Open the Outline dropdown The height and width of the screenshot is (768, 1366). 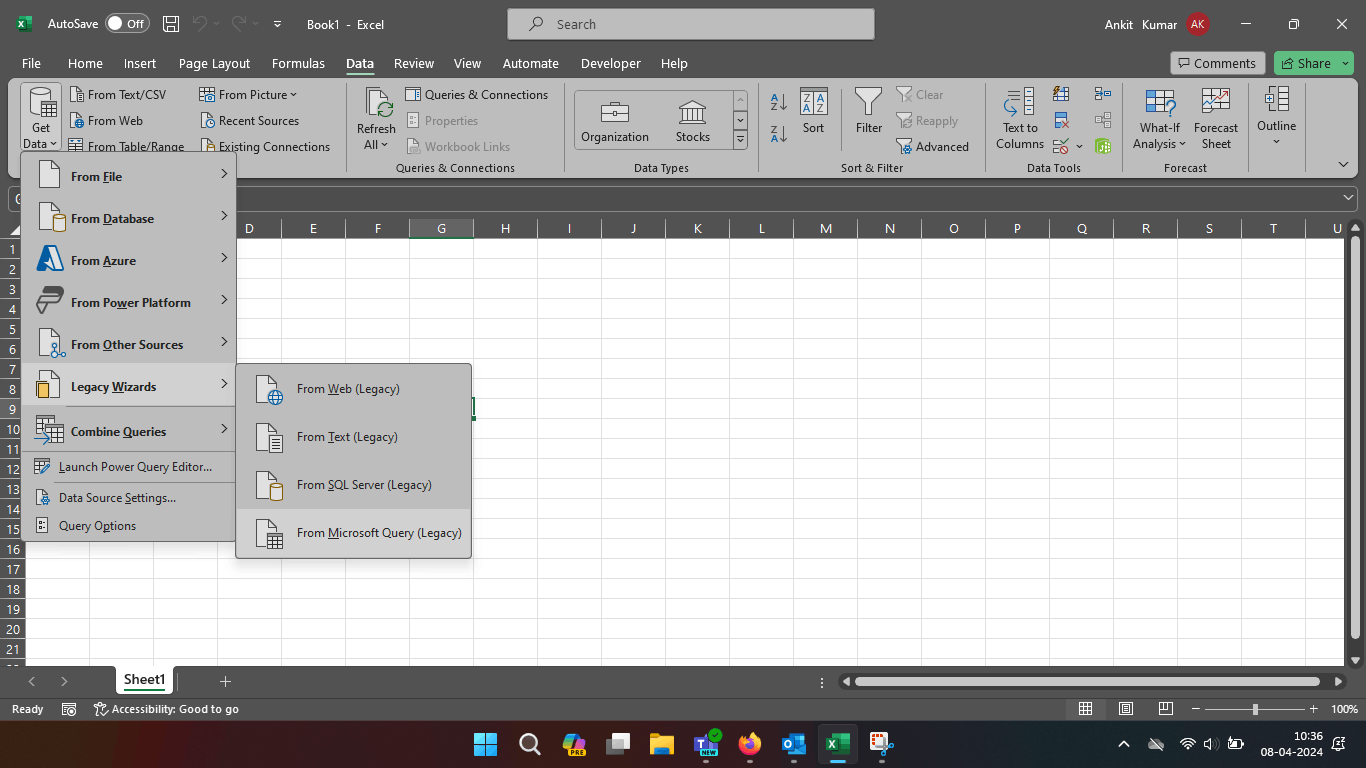1276,118
